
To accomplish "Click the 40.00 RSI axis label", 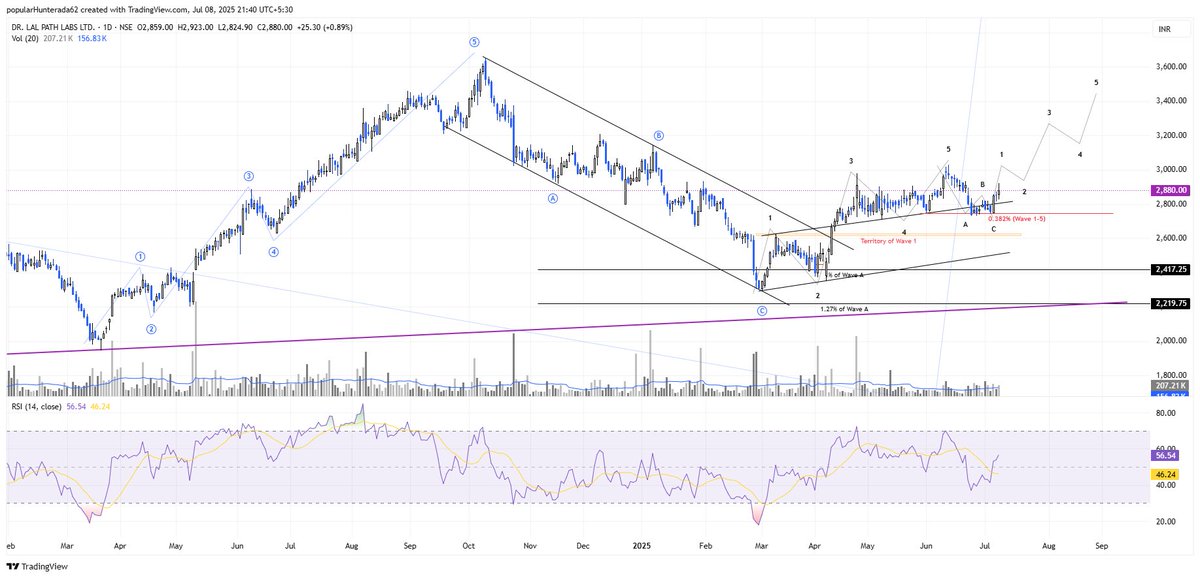I will click(x=1165, y=485).
